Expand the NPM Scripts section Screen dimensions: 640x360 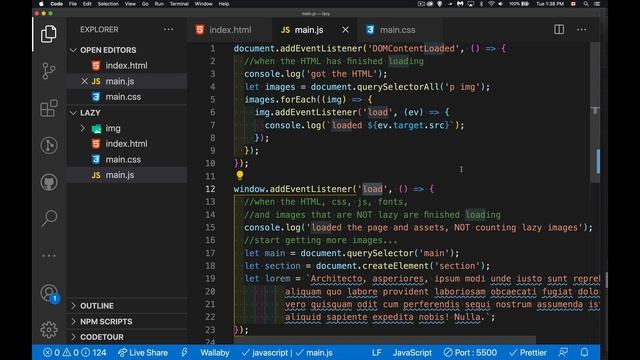point(127,321)
